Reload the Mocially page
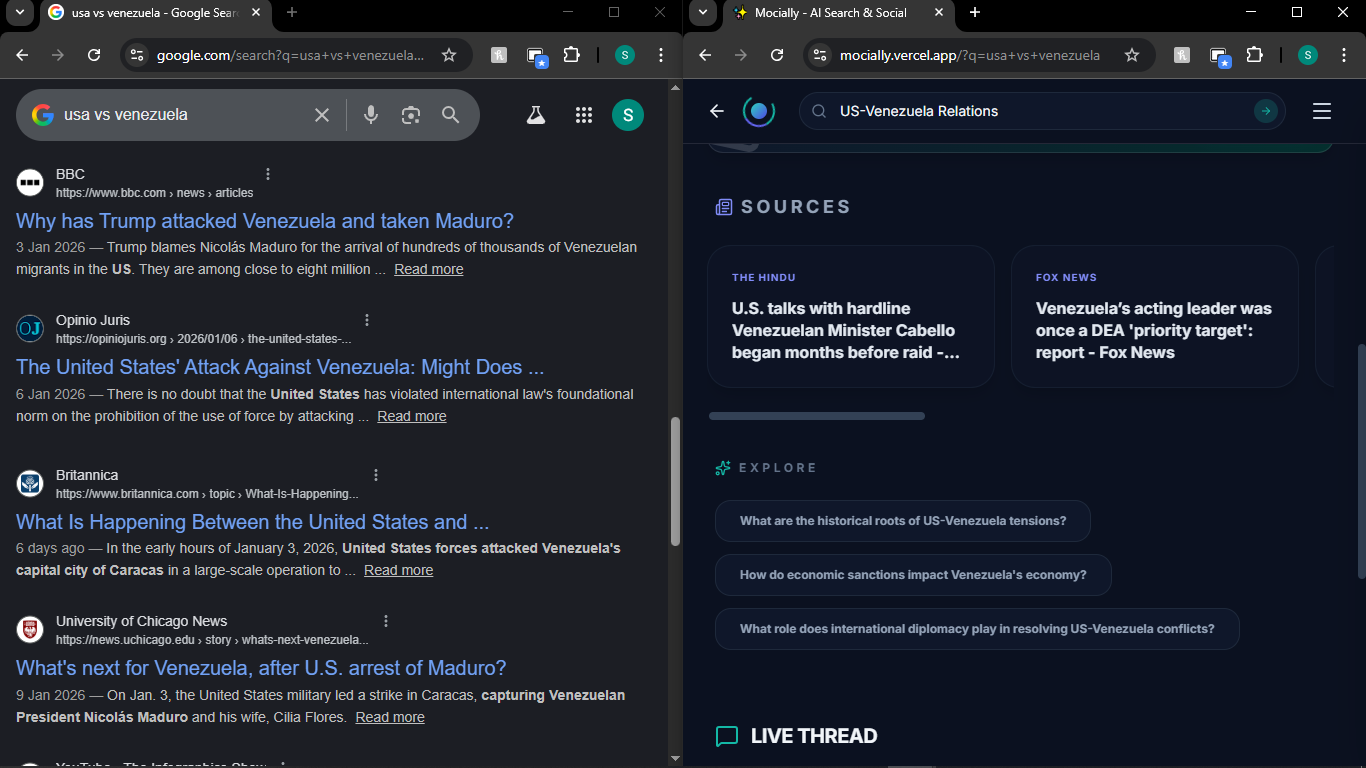Image resolution: width=1366 pixels, height=768 pixels. [777, 55]
